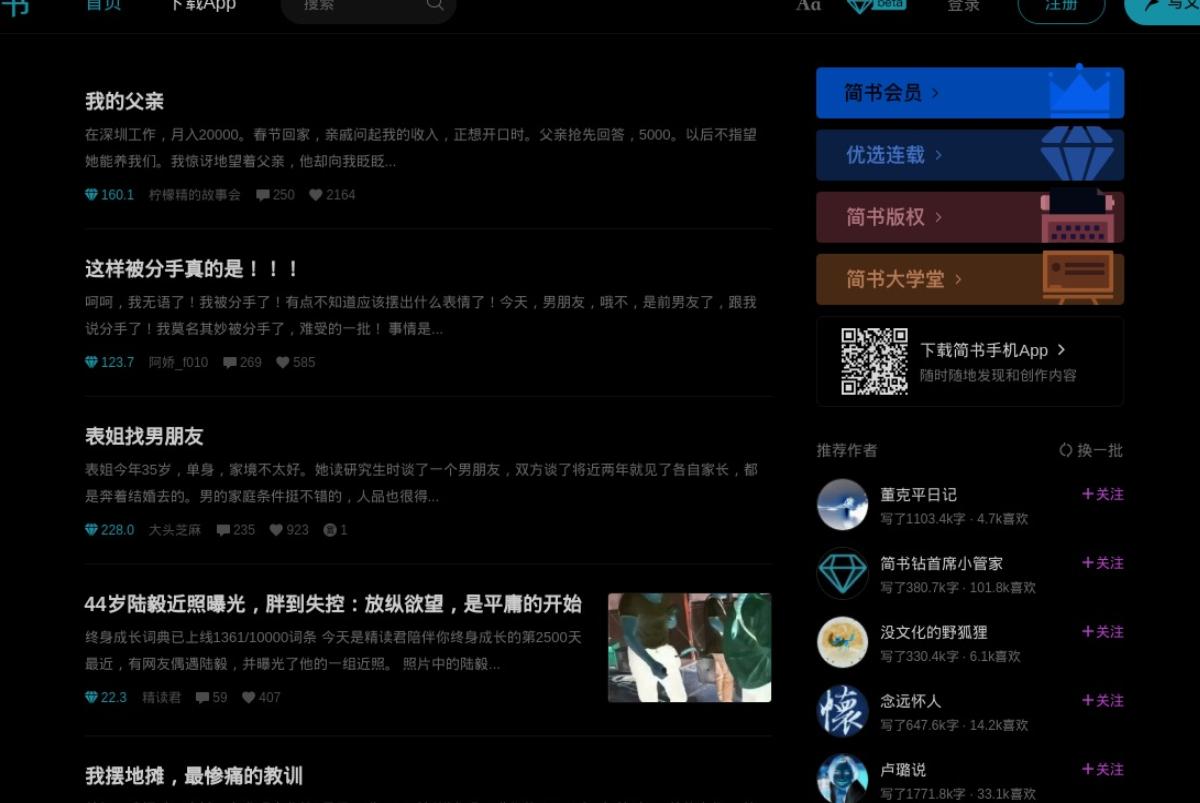Open article 44岁陆毅近照曝光

pos(333,604)
